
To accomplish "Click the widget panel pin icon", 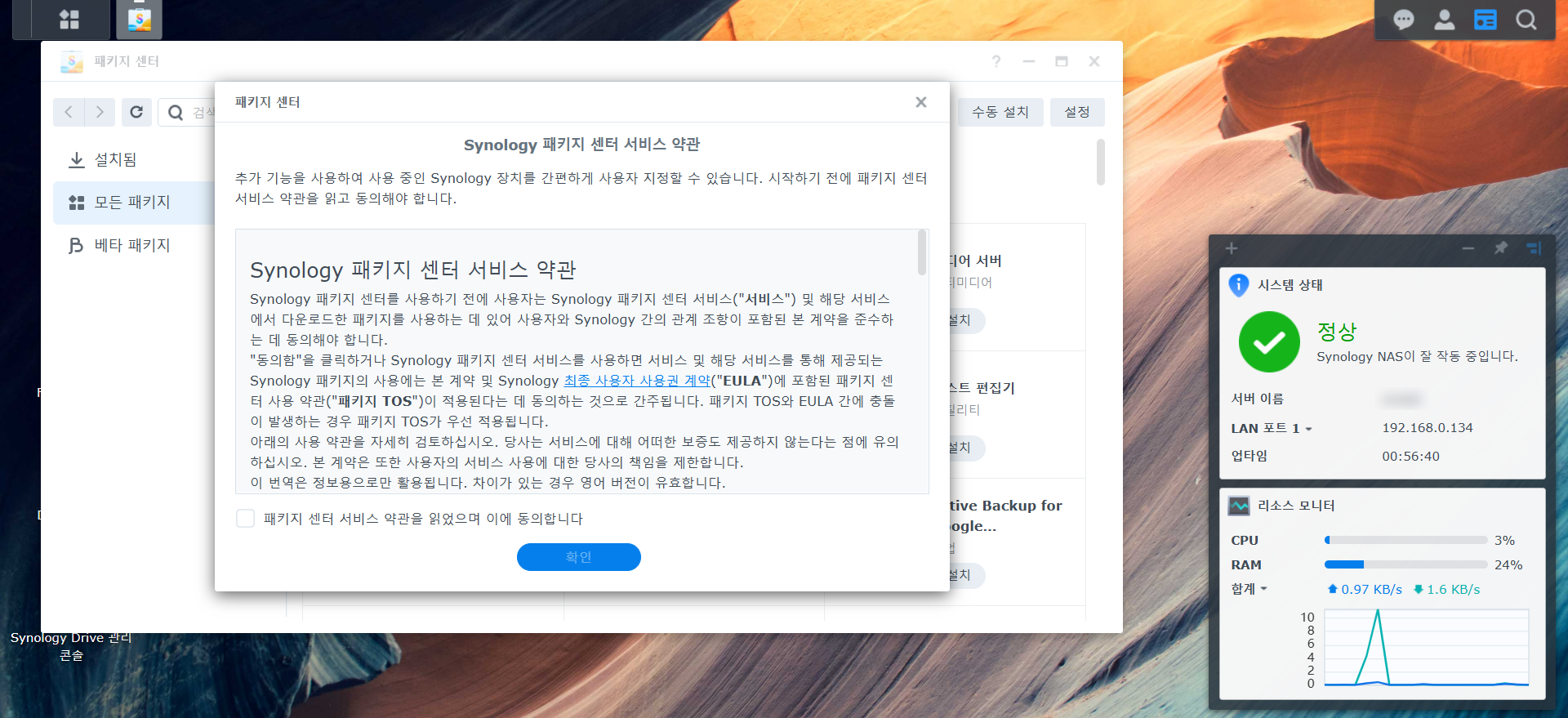I will tap(1501, 248).
